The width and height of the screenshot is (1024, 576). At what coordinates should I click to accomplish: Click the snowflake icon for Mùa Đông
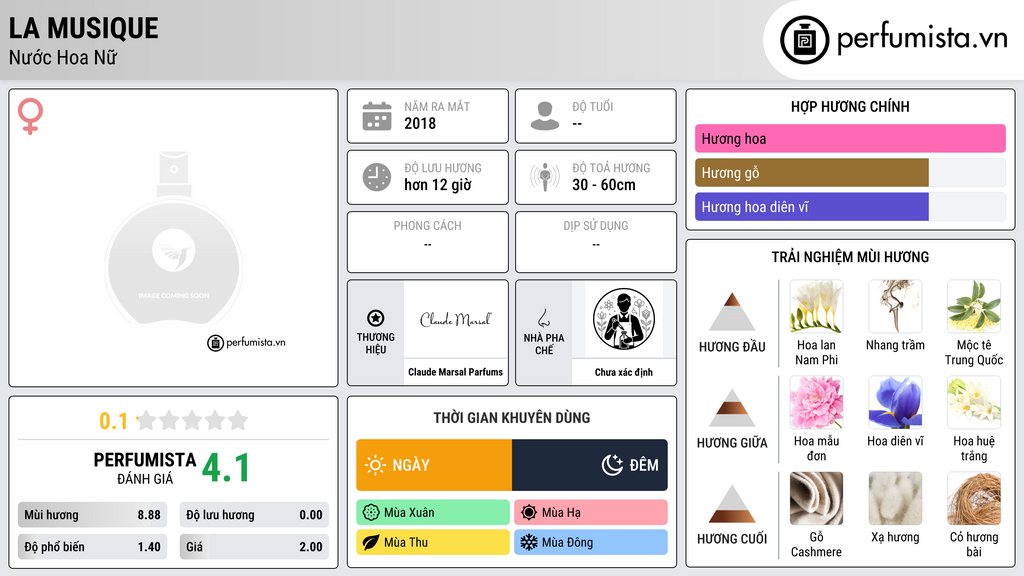point(528,542)
